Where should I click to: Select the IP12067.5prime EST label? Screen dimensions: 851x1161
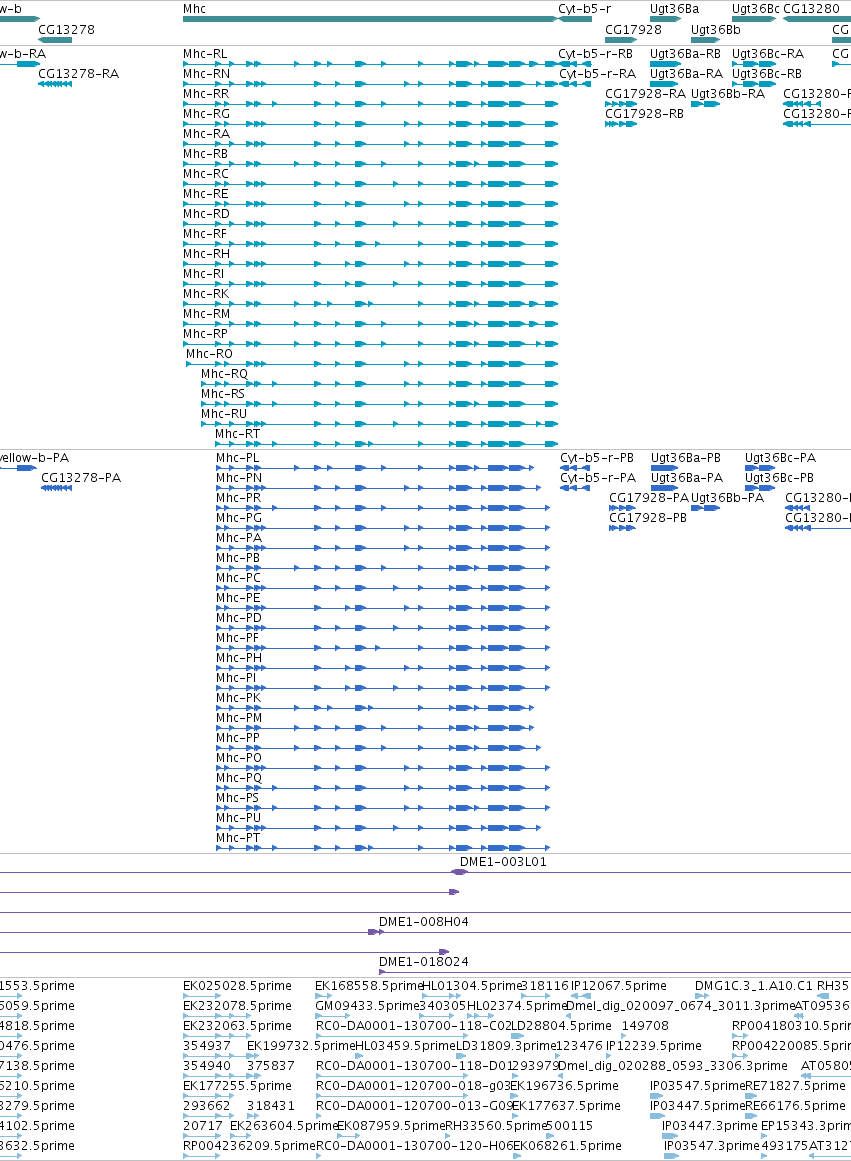coord(618,986)
